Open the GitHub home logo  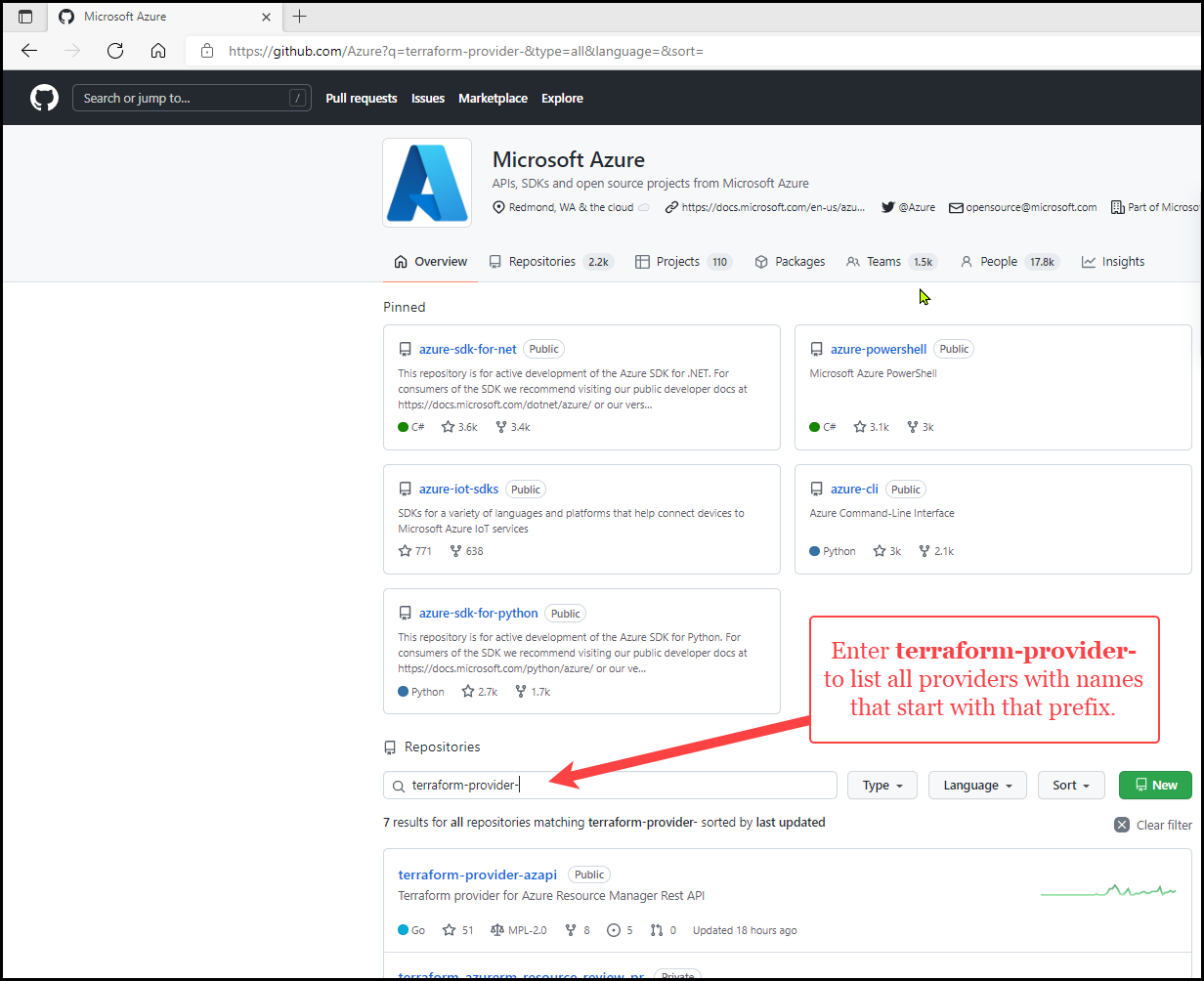tap(44, 97)
